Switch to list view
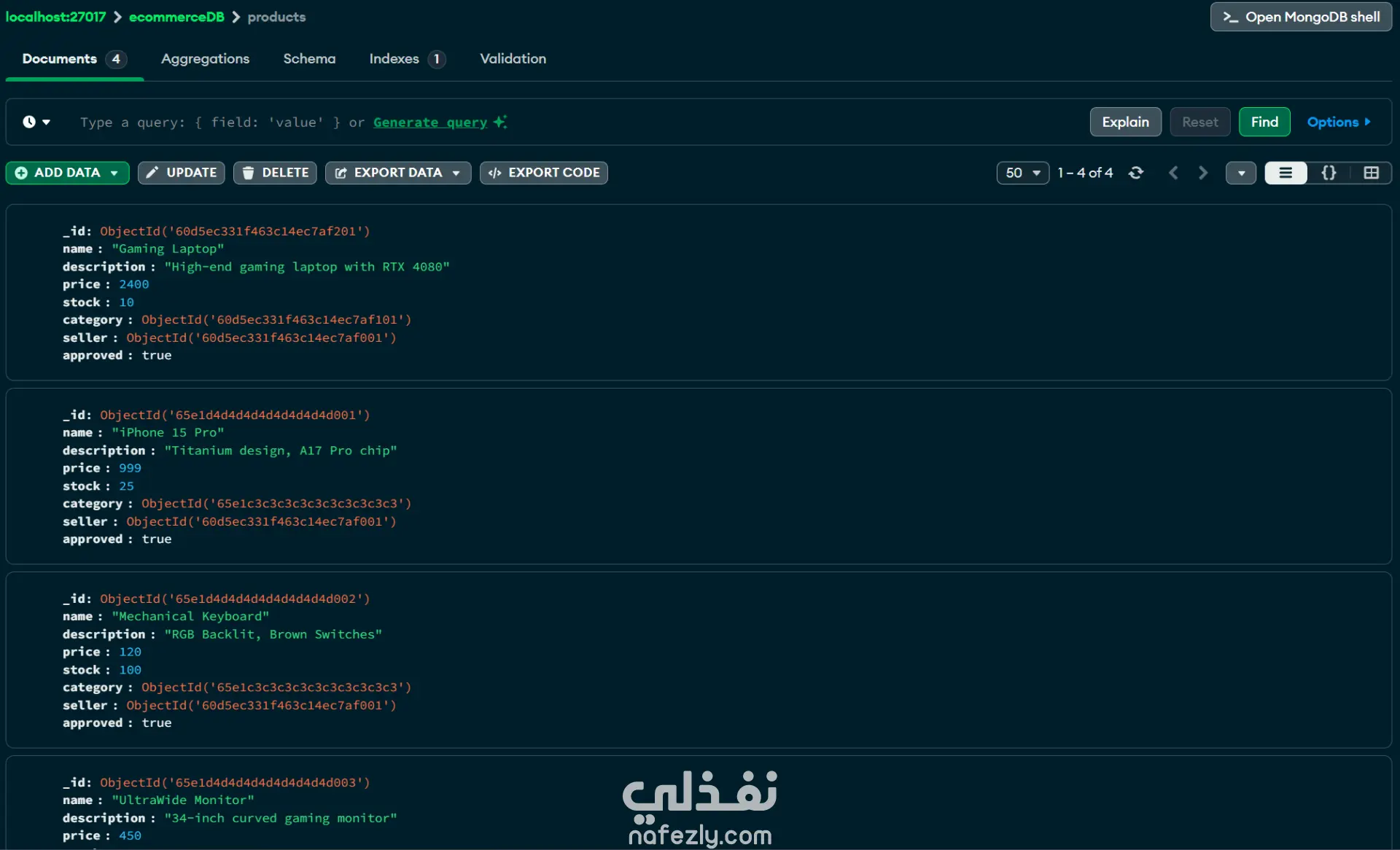 point(1286,173)
